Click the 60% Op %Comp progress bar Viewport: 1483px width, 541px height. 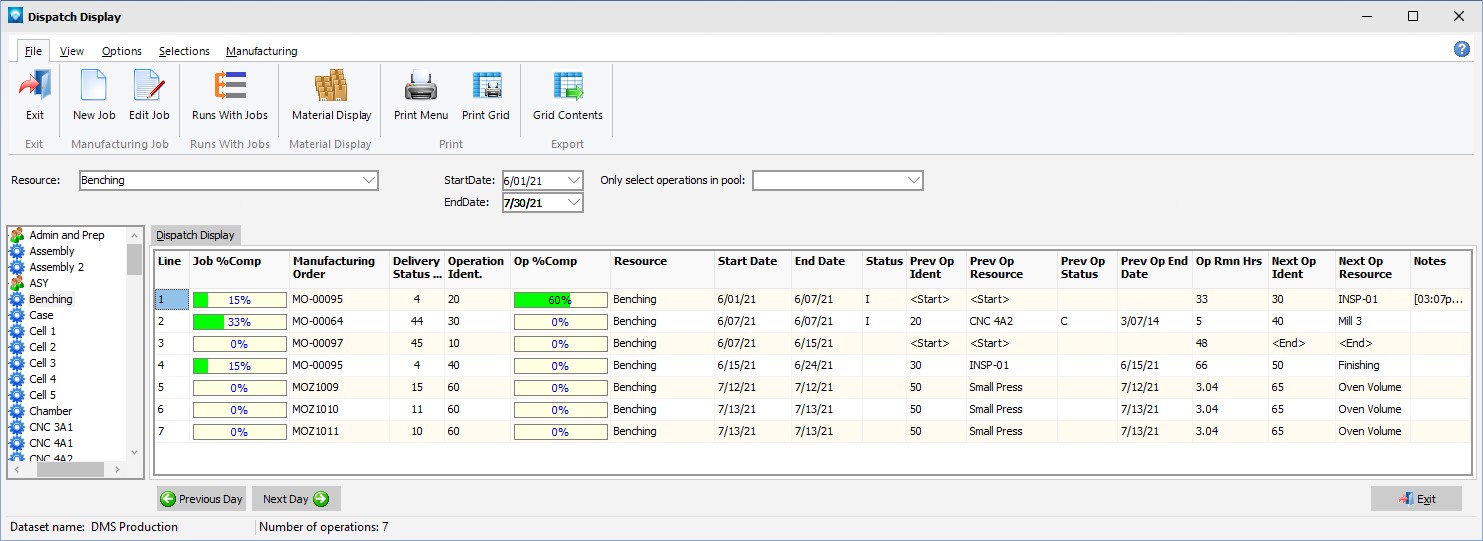pyautogui.click(x=560, y=300)
